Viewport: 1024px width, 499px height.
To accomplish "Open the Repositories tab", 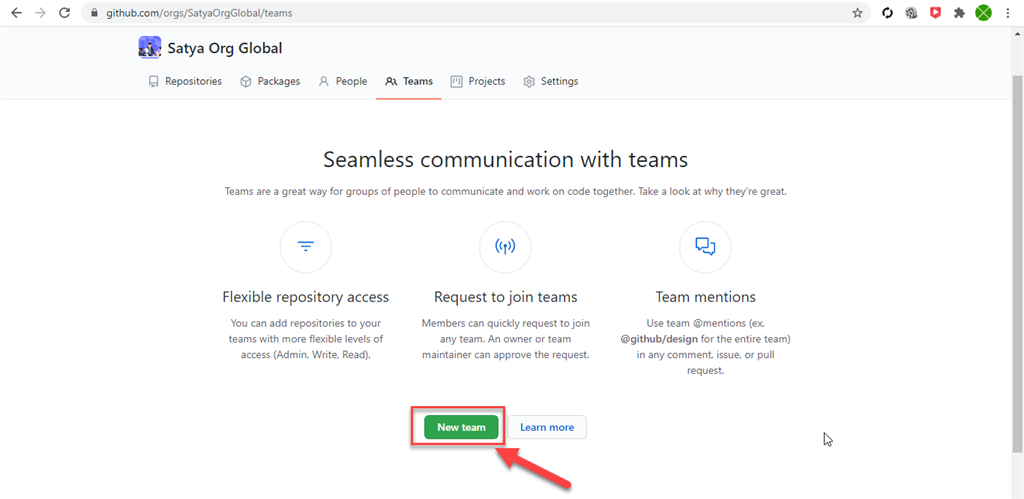I will point(185,82).
